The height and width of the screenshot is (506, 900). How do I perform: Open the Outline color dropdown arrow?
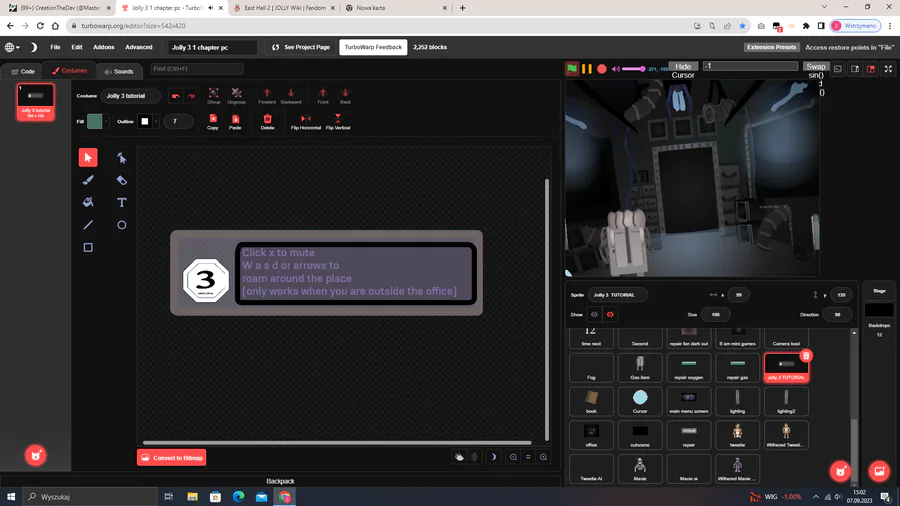click(156, 122)
